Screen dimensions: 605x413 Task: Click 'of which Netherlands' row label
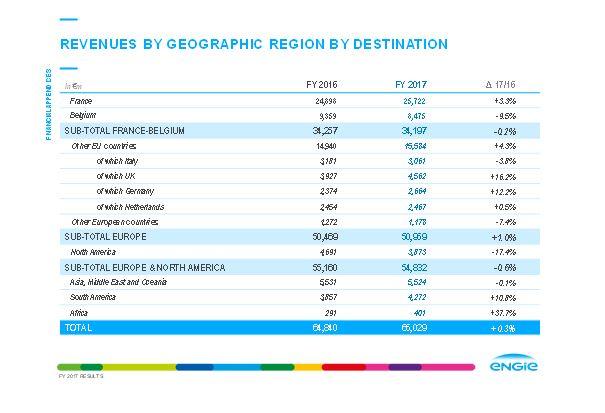coord(130,207)
